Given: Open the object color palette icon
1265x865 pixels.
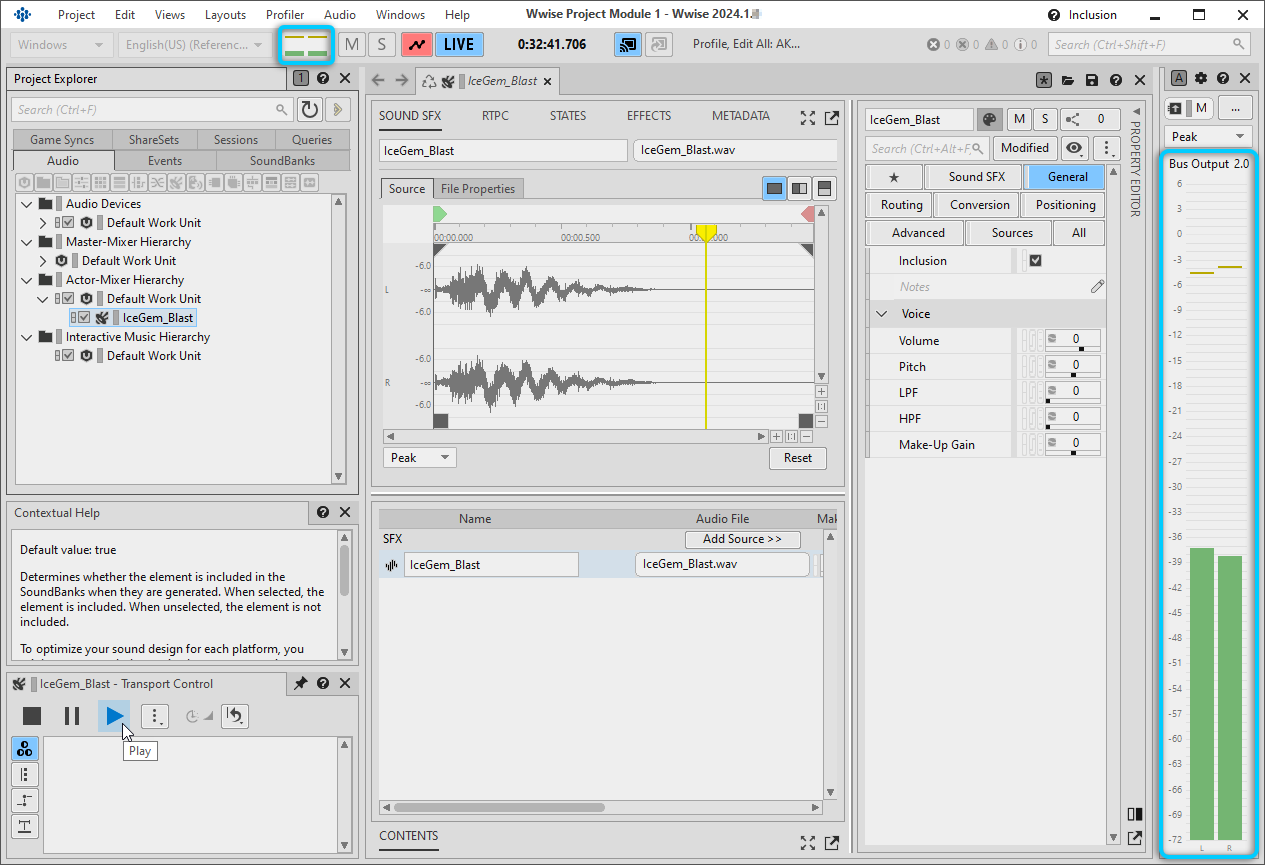Looking at the screenshot, I should 988,119.
